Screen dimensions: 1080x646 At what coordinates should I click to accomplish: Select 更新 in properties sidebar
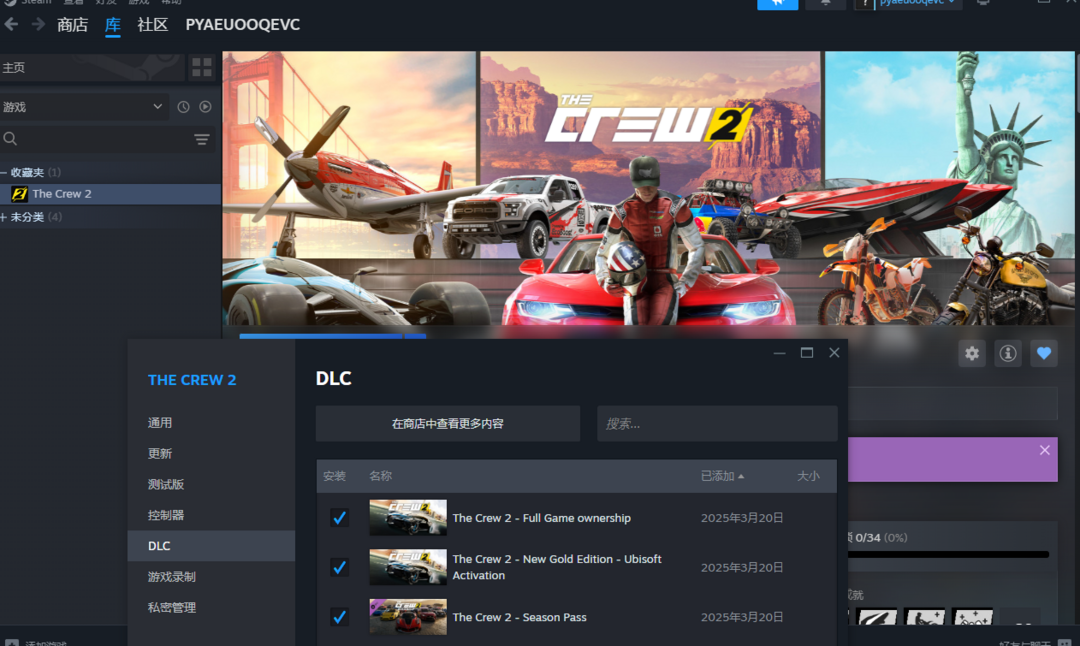211,454
